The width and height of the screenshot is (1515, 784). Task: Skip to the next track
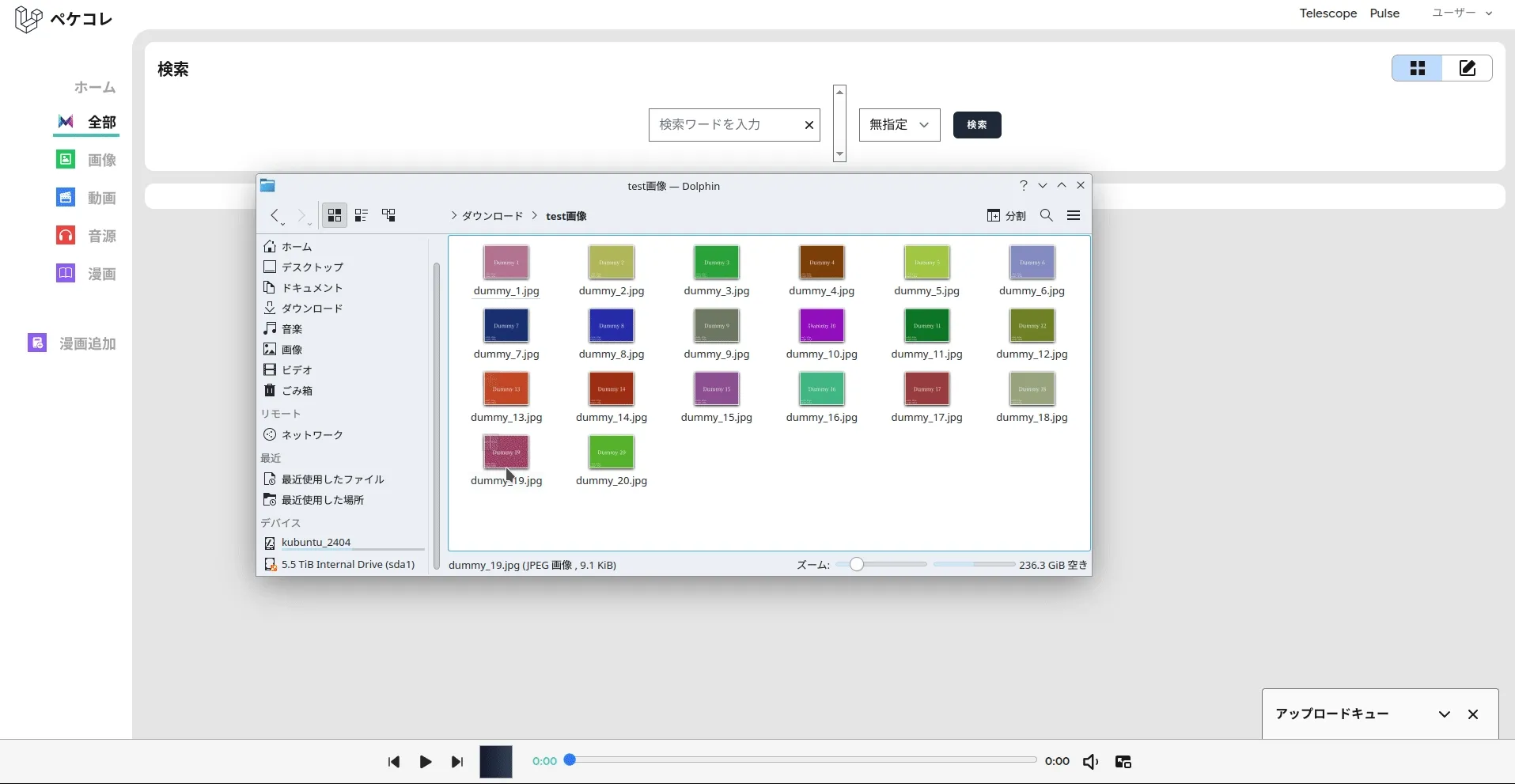(456, 762)
